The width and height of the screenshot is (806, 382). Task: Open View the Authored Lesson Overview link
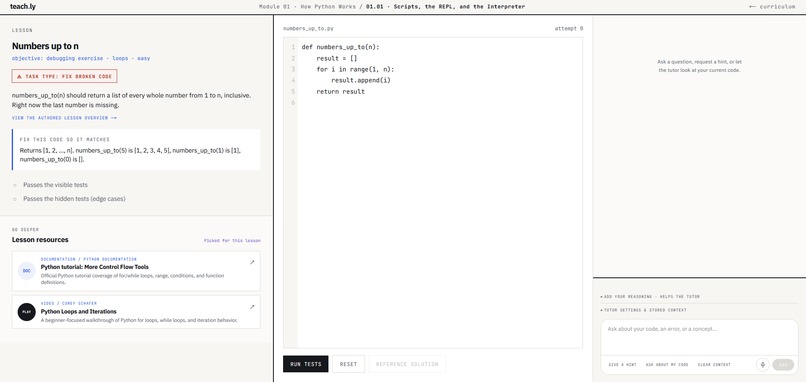click(x=64, y=118)
